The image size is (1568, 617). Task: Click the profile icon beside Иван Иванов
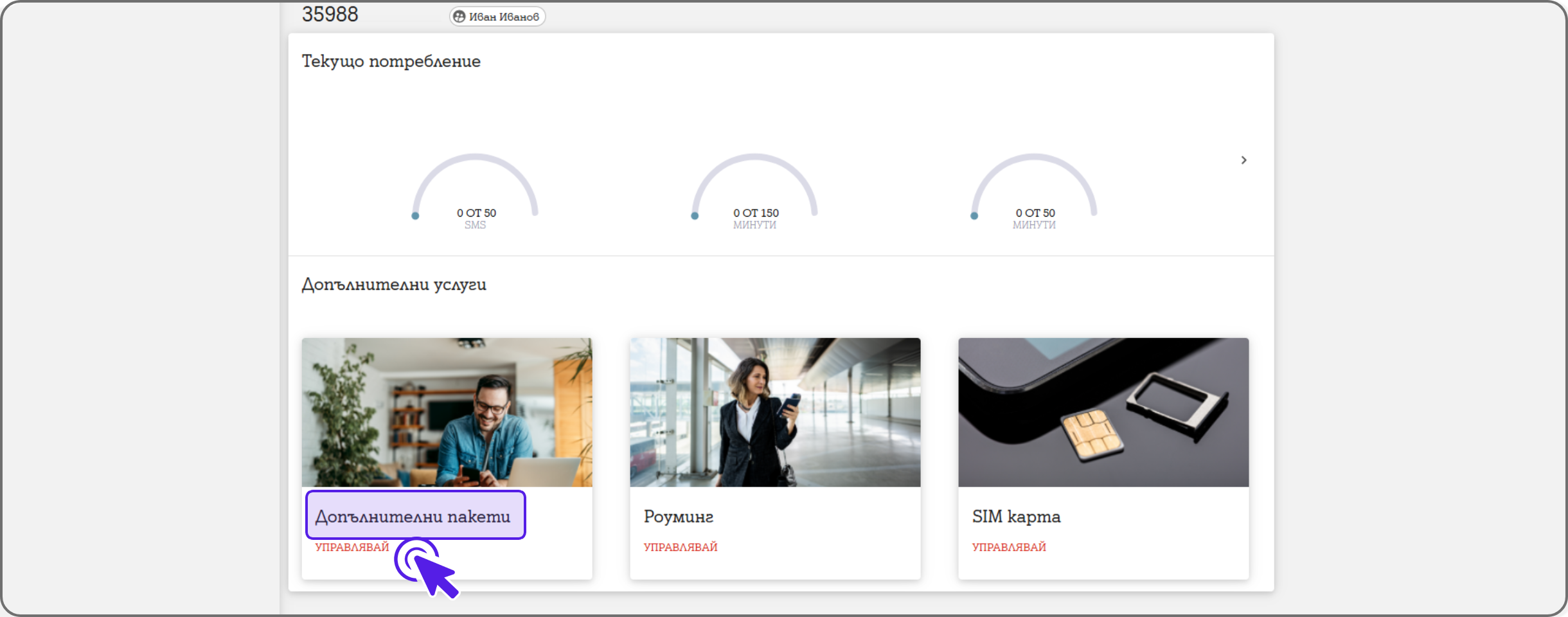tap(459, 17)
